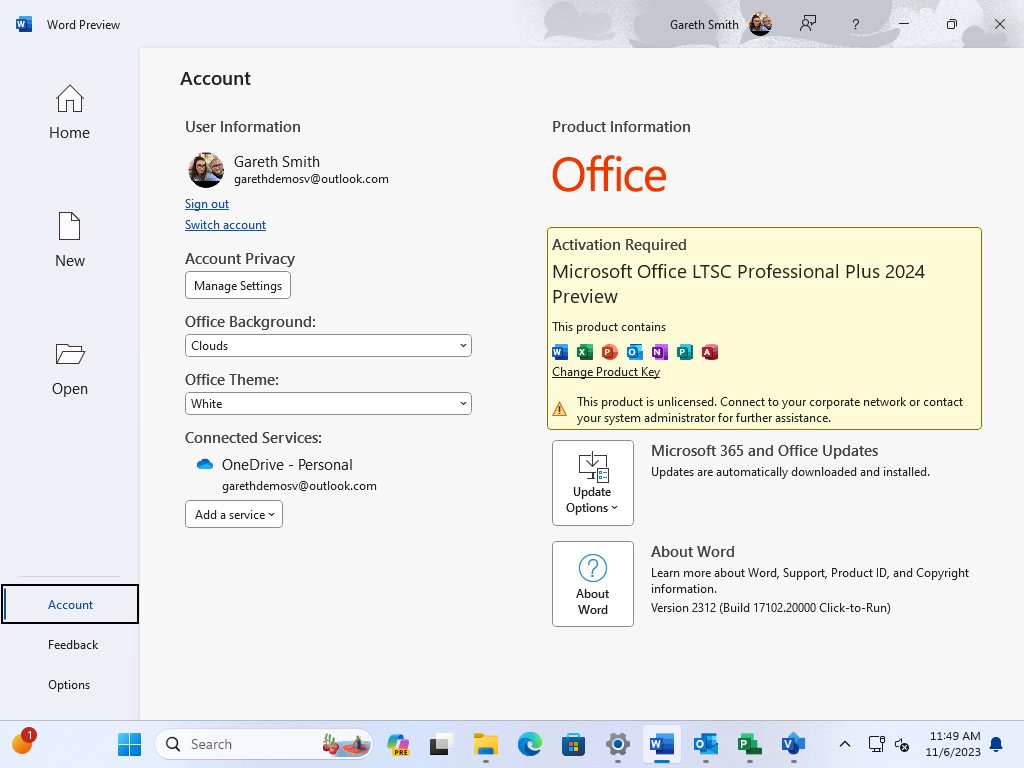The width and height of the screenshot is (1024, 768).
Task: Select the Word icon in product contents
Action: [559, 352]
